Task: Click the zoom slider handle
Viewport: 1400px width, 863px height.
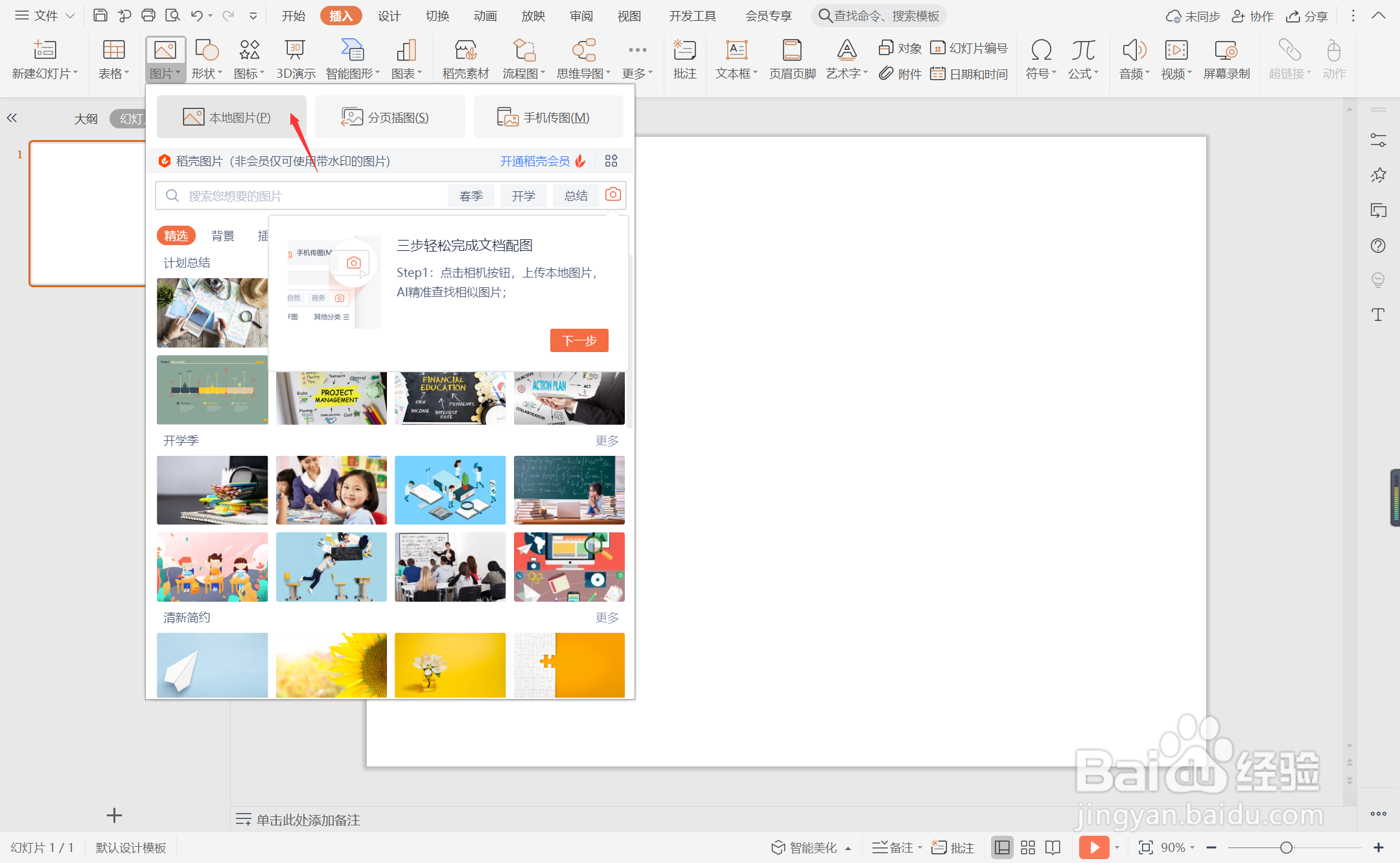Action: pyautogui.click(x=1287, y=847)
